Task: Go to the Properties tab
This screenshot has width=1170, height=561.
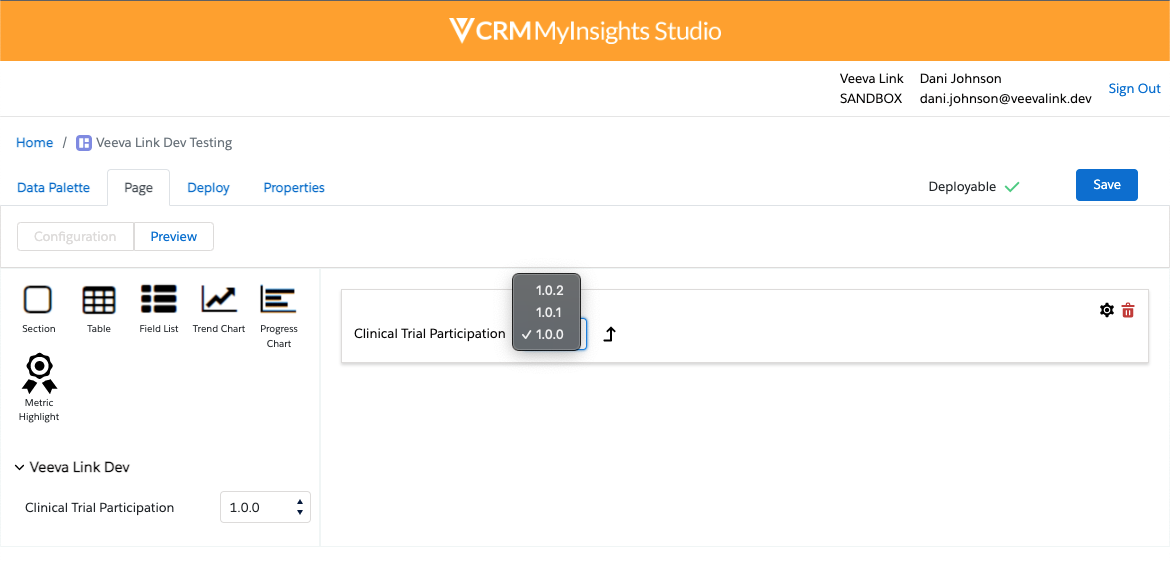Action: (x=294, y=187)
